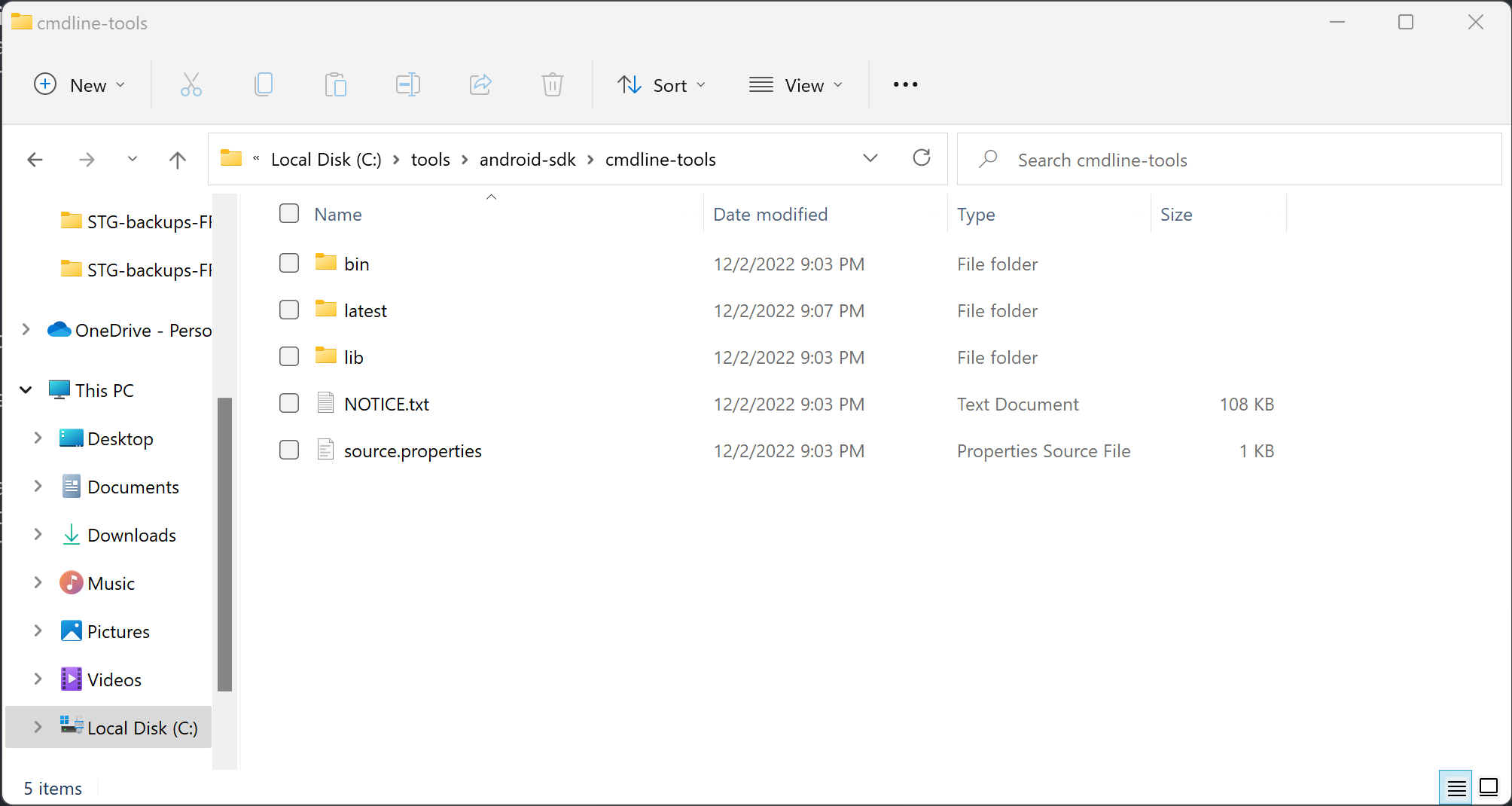Click the Share icon in the toolbar
The height and width of the screenshot is (806, 1512).
pos(480,84)
